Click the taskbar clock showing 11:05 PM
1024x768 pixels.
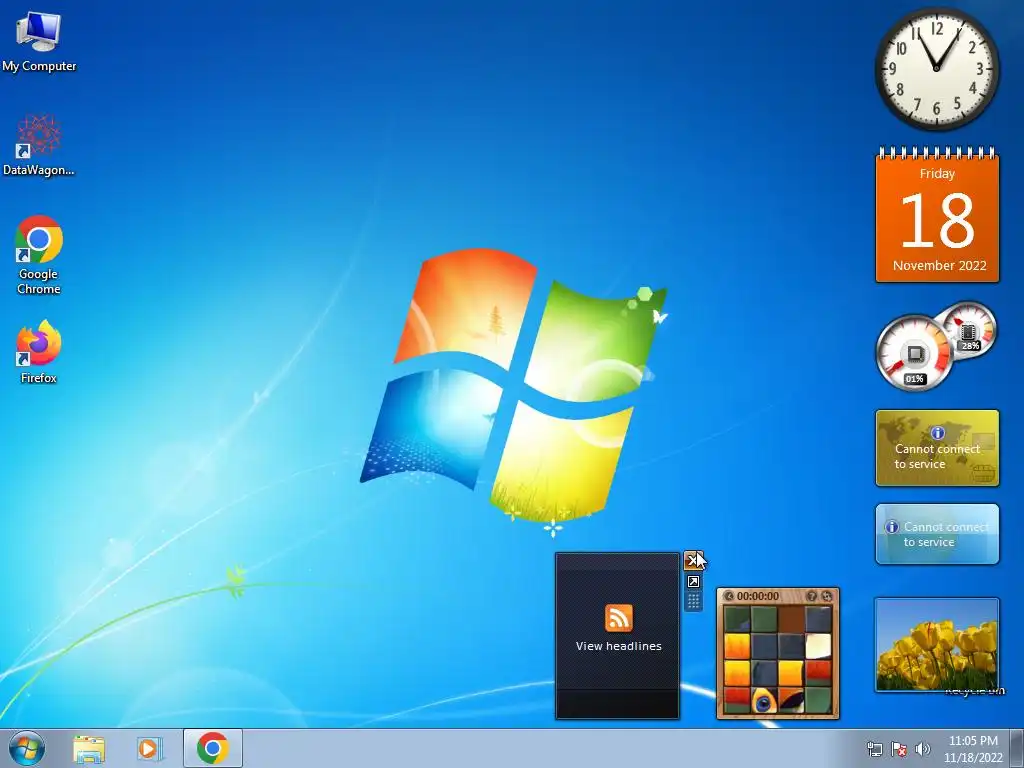click(973, 749)
